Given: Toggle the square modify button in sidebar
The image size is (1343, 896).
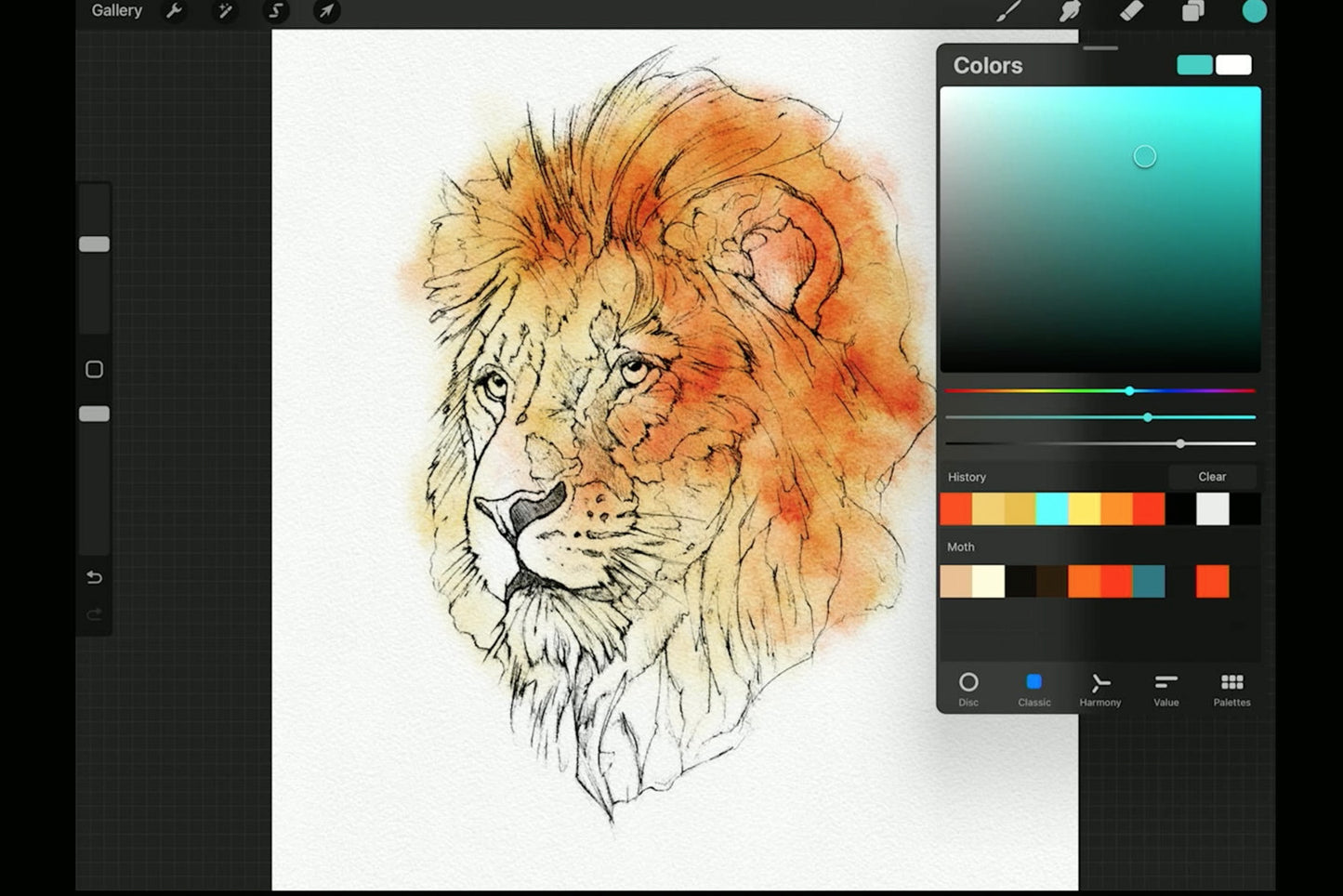Looking at the screenshot, I should (94, 370).
